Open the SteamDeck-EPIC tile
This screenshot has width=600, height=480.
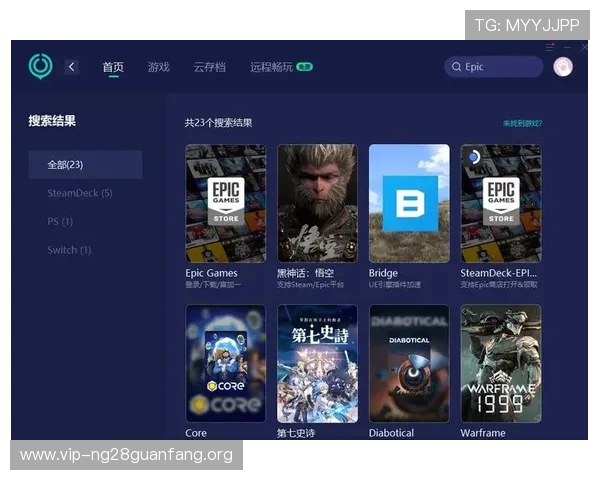click(x=500, y=203)
